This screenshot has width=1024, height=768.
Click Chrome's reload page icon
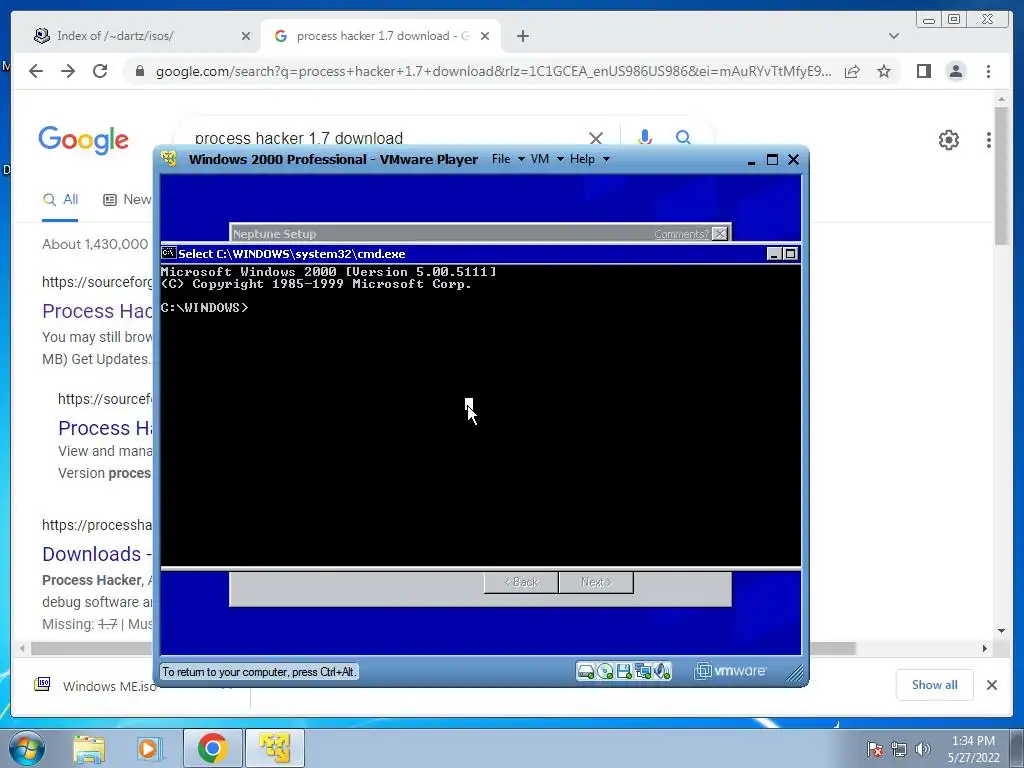click(100, 71)
